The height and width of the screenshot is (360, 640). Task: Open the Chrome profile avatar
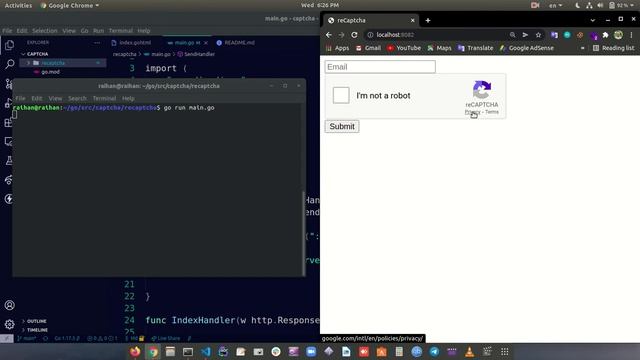(618, 35)
